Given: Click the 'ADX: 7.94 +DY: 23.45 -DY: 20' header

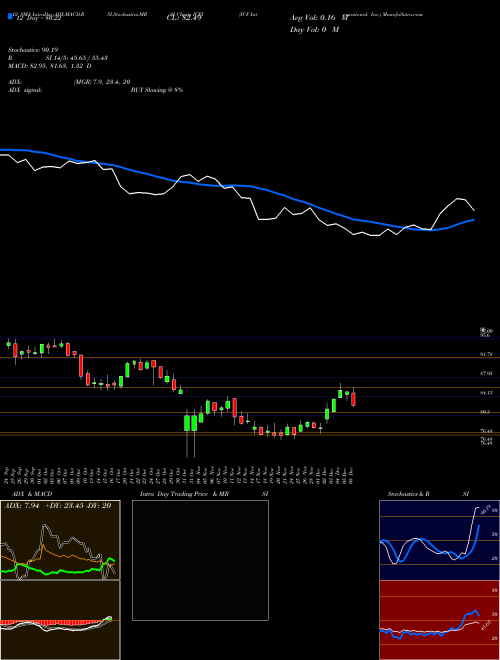Looking at the screenshot, I should coord(57,506).
